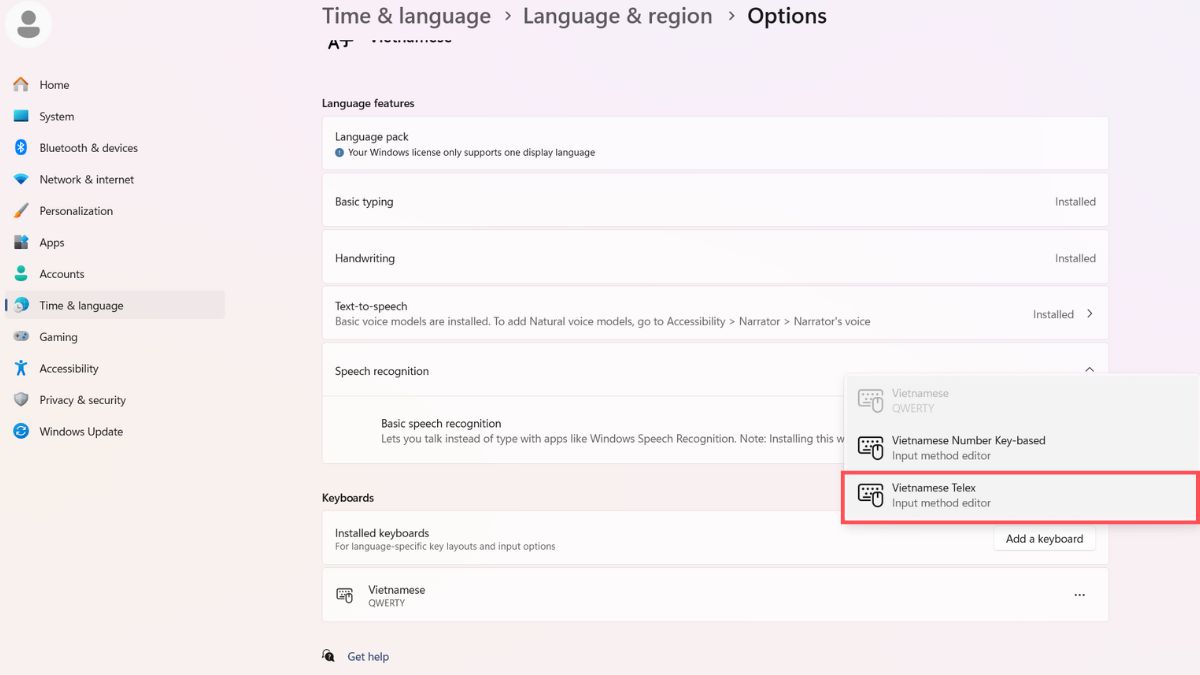
Task: Click the Text-to-speech Installed status
Action: pyautogui.click(x=1053, y=314)
